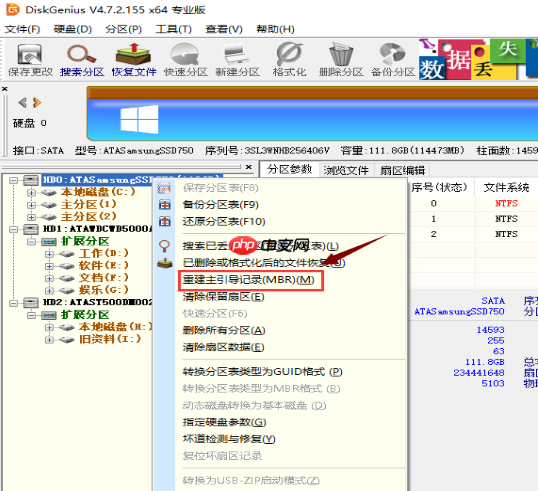
Task: Switch to the 扇区编辑 tab
Action: coord(402,170)
